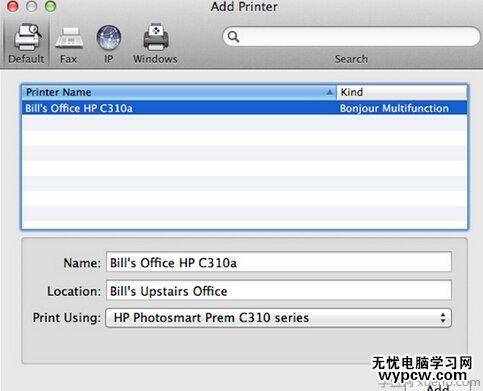Open the Windows printer sharing tab
The image size is (483, 391).
(x=155, y=44)
